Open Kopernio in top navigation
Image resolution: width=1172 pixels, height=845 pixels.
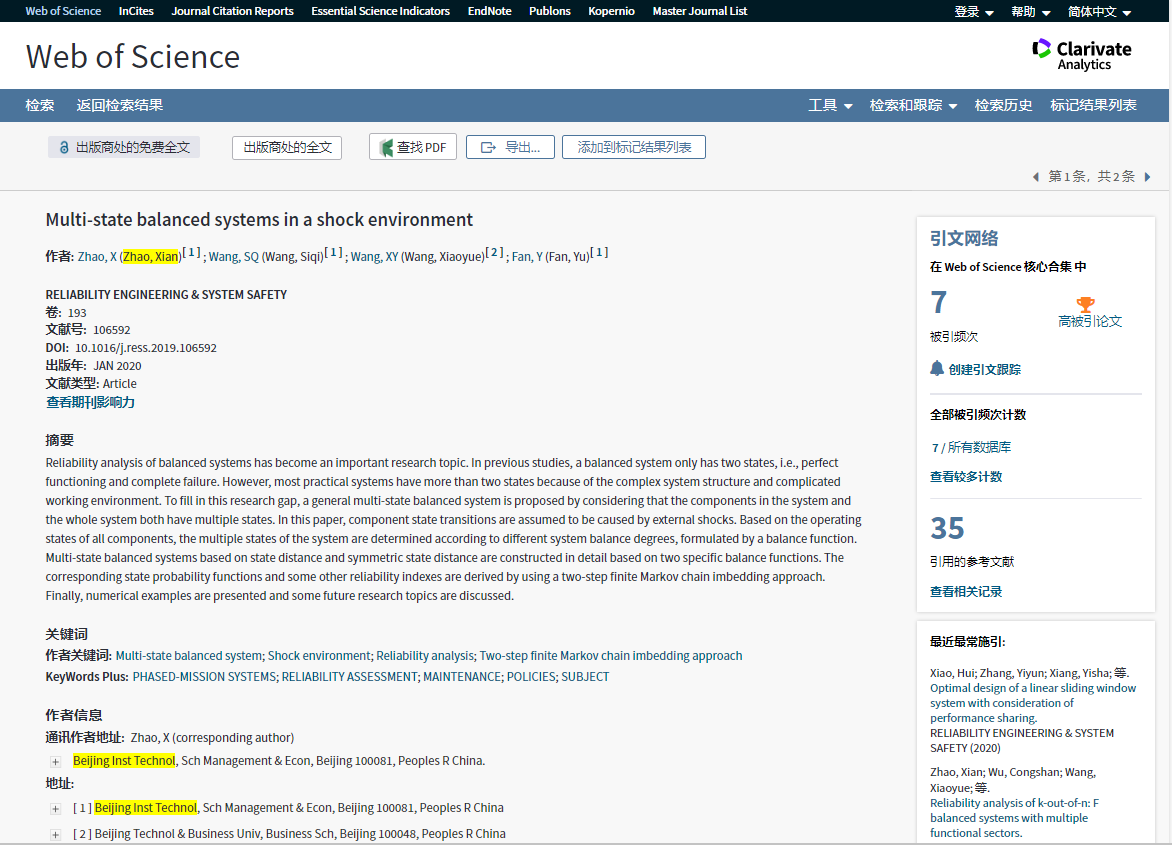(x=611, y=11)
